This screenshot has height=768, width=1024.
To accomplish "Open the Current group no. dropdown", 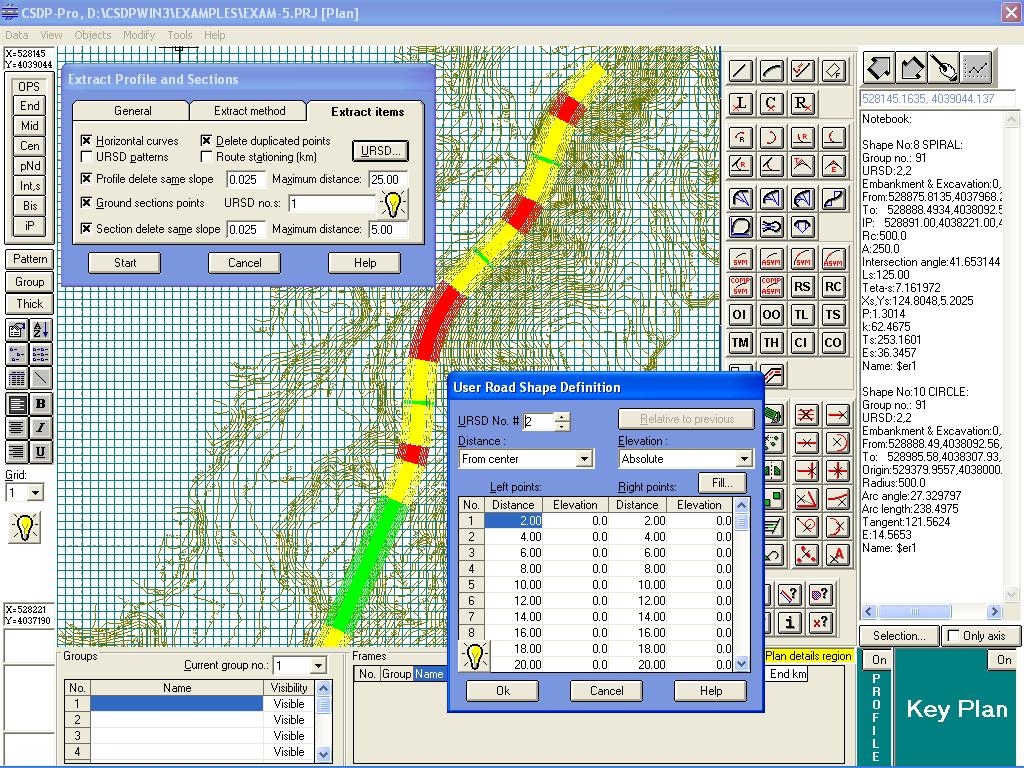I will (x=318, y=665).
